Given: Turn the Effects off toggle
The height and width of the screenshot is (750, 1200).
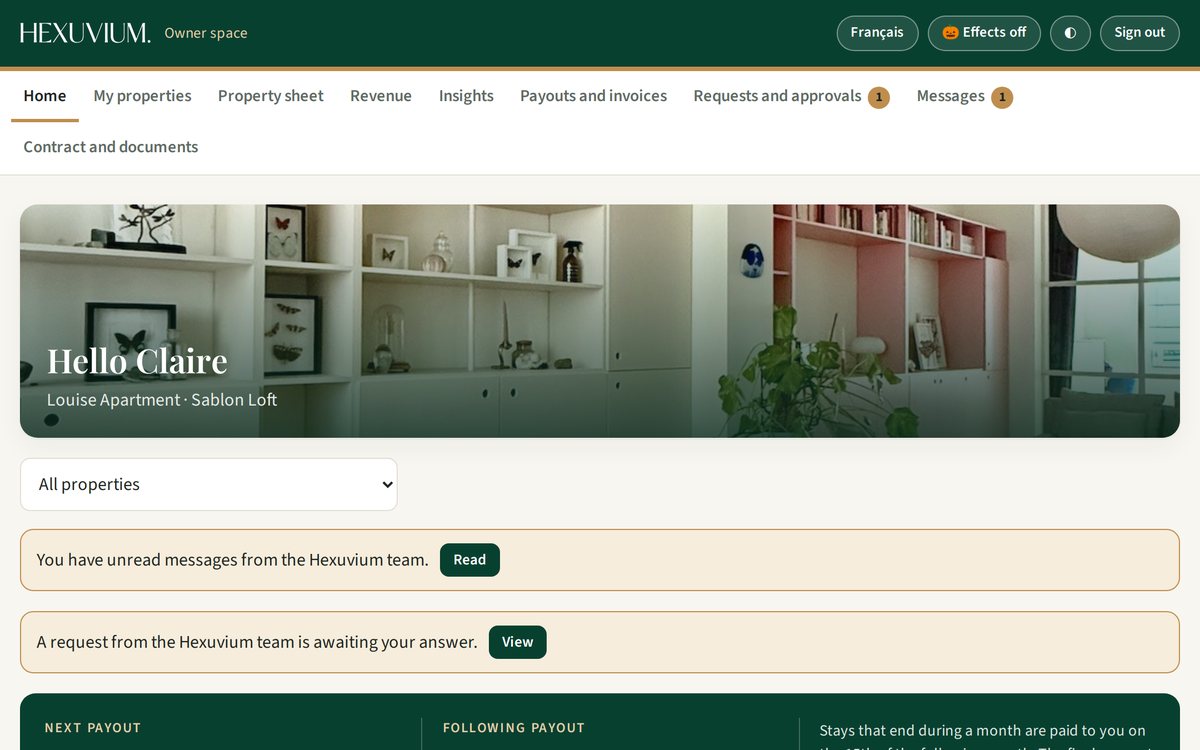Looking at the screenshot, I should [984, 33].
